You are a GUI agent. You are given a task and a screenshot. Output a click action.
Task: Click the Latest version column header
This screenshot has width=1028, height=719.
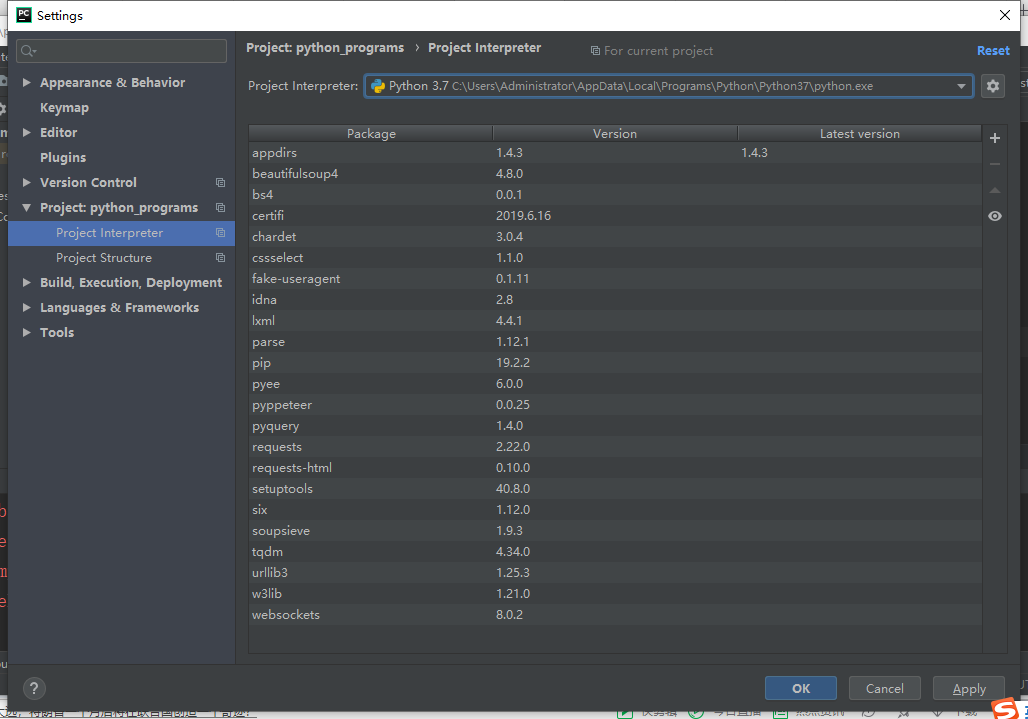click(x=860, y=134)
